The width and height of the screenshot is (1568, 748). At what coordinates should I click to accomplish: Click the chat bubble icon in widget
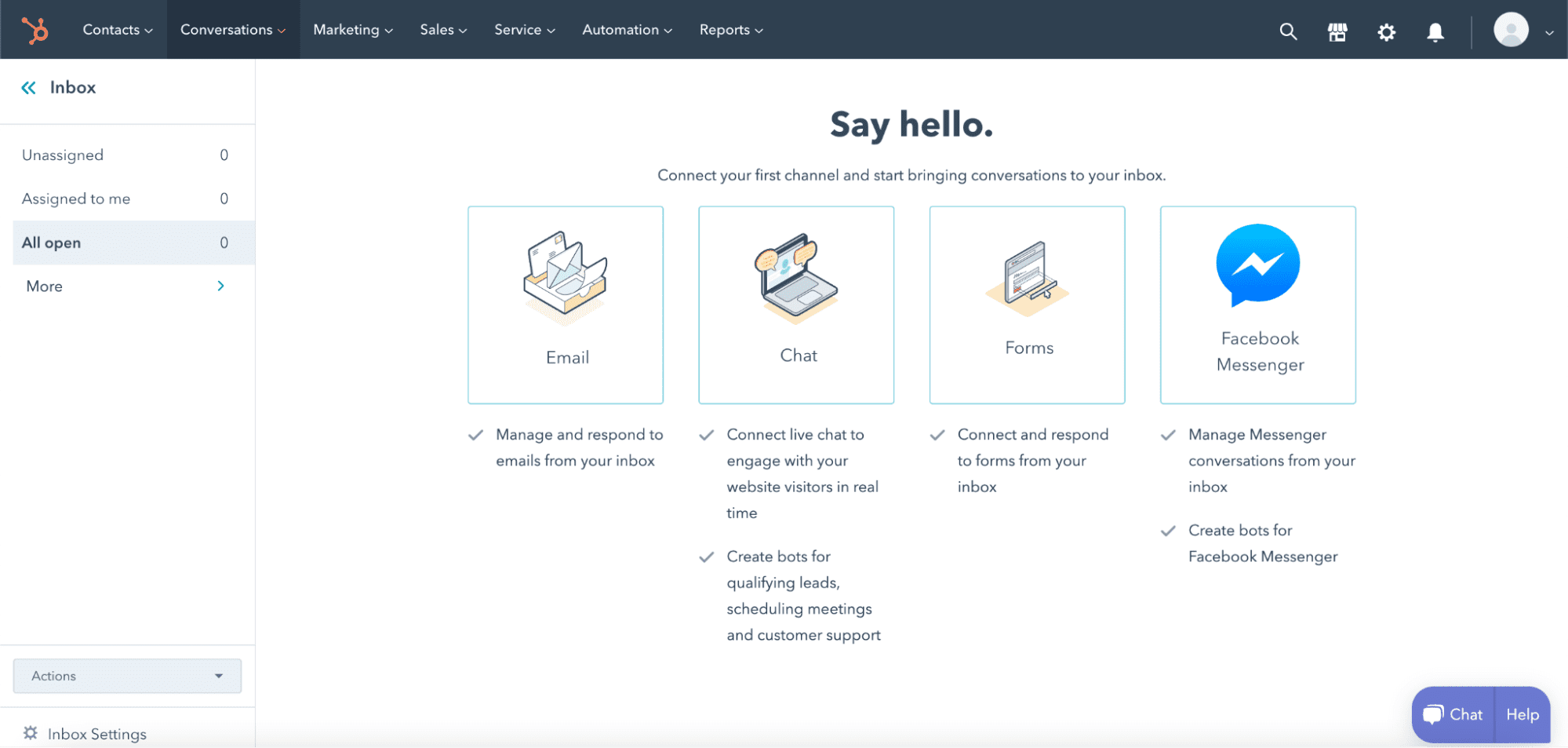(1433, 714)
